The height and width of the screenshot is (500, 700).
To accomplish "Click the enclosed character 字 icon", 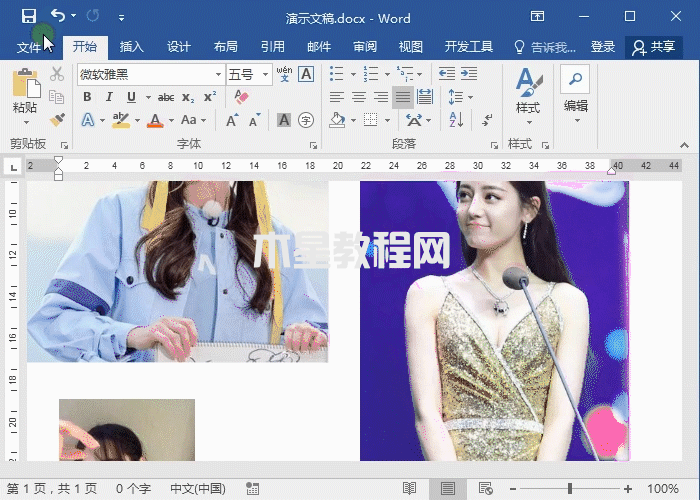I will 306,120.
